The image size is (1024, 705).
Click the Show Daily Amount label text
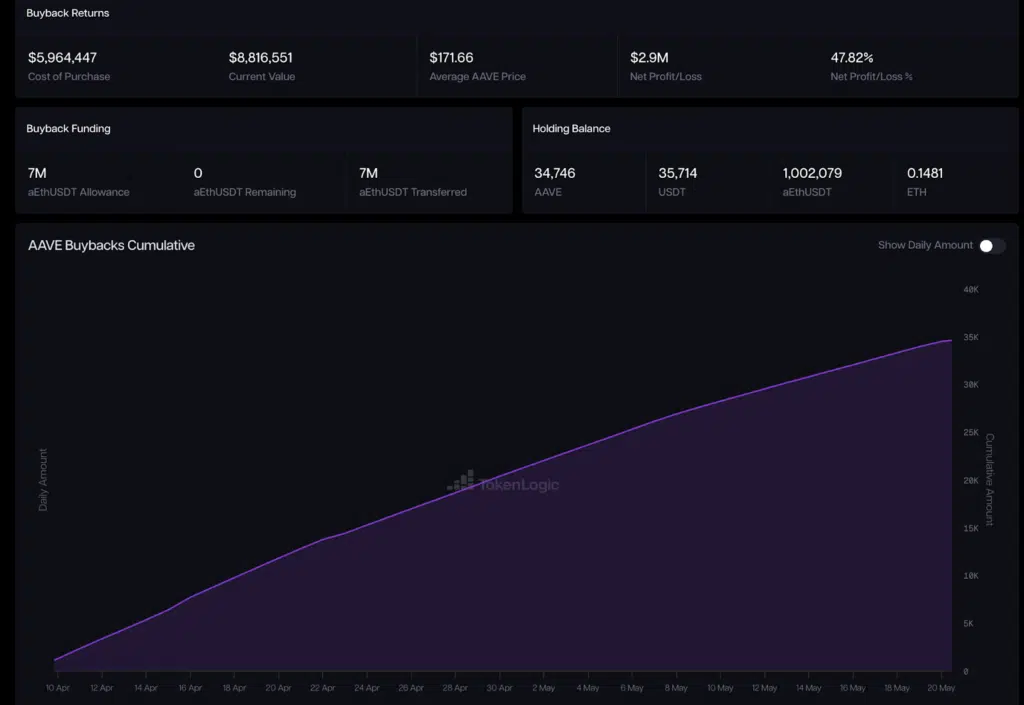coord(925,245)
